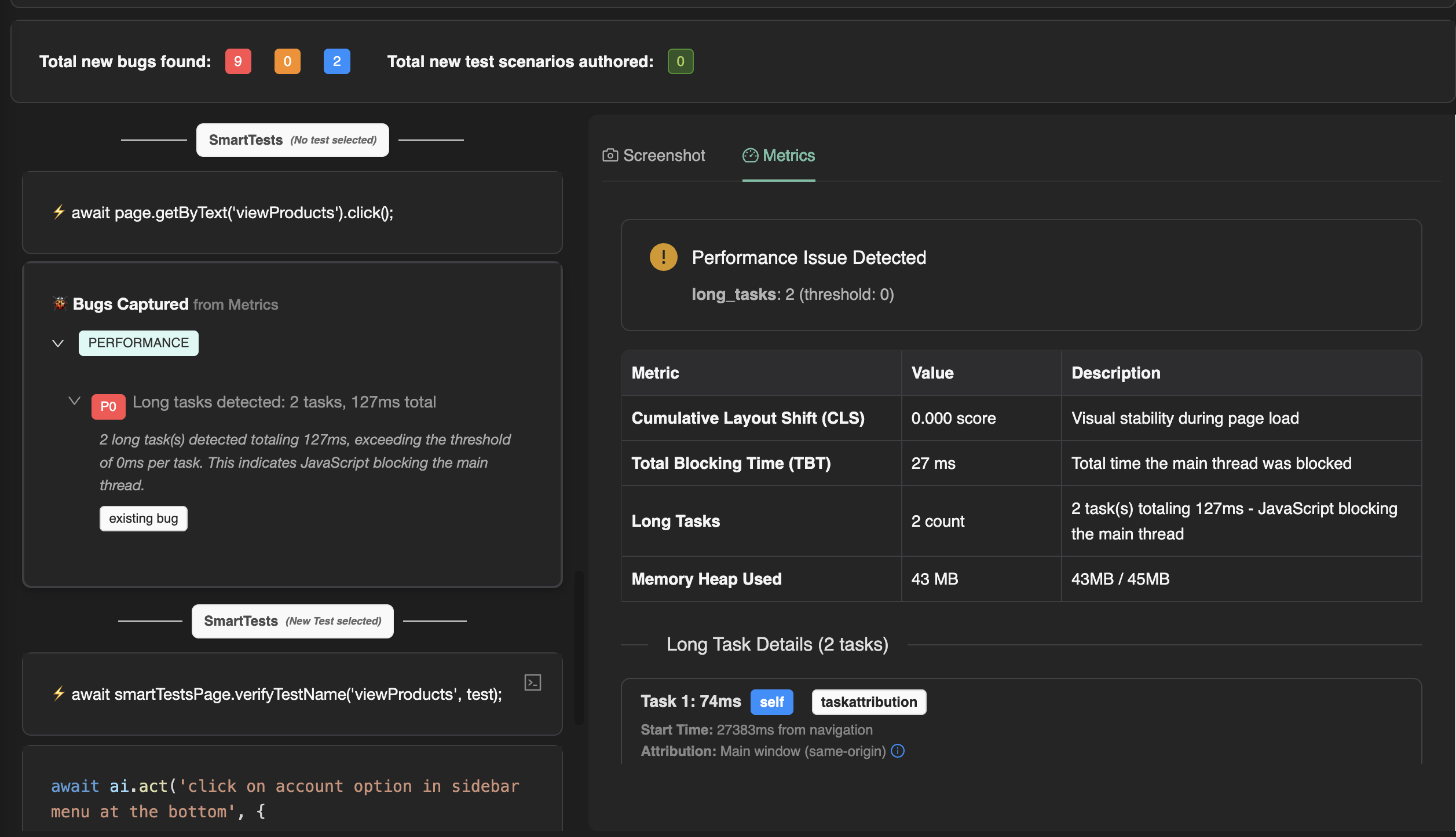Click the bug icon next to Bugs Captured
Screen dimensions: 1456x837
(x=60, y=303)
